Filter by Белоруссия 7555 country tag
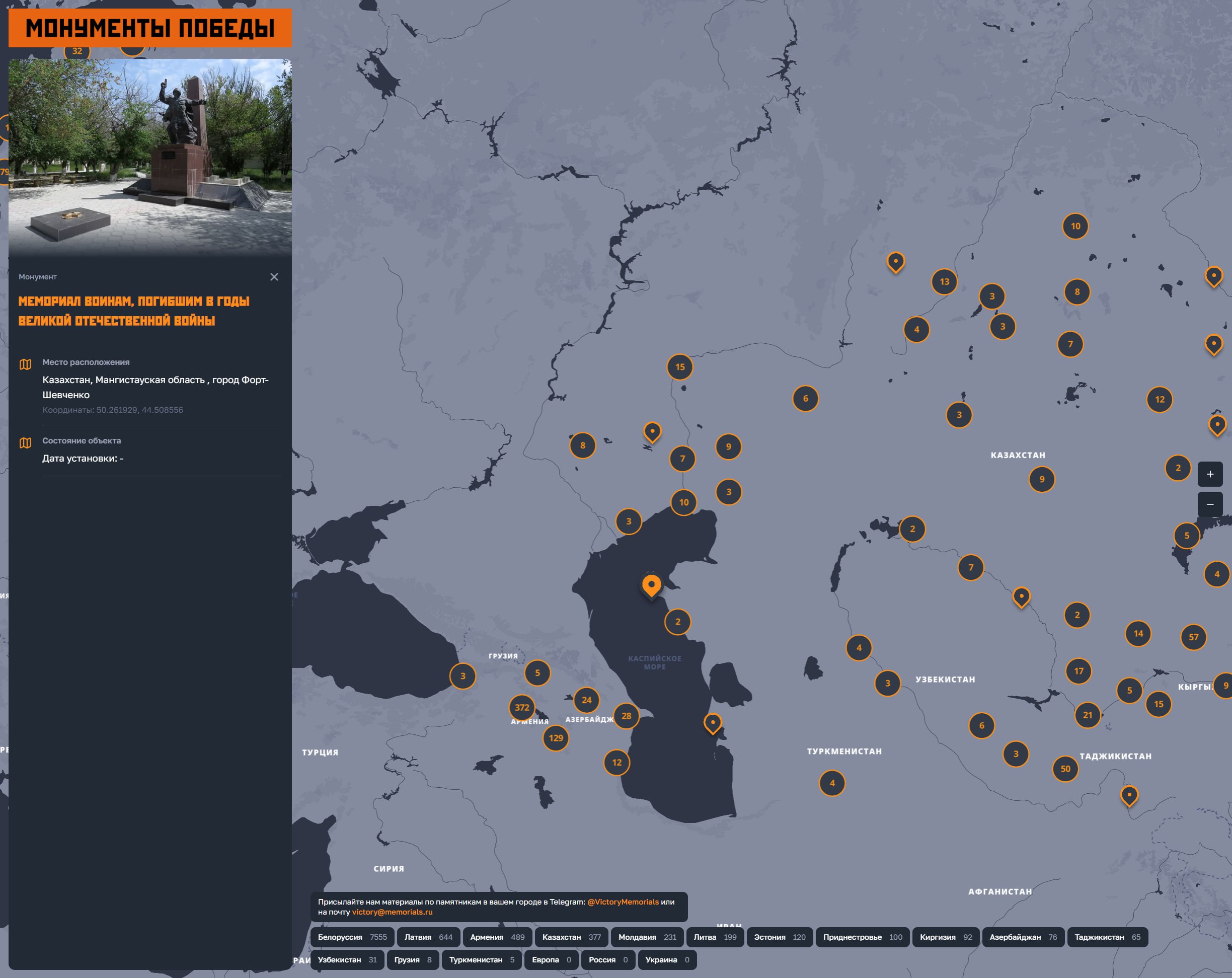 coord(352,937)
